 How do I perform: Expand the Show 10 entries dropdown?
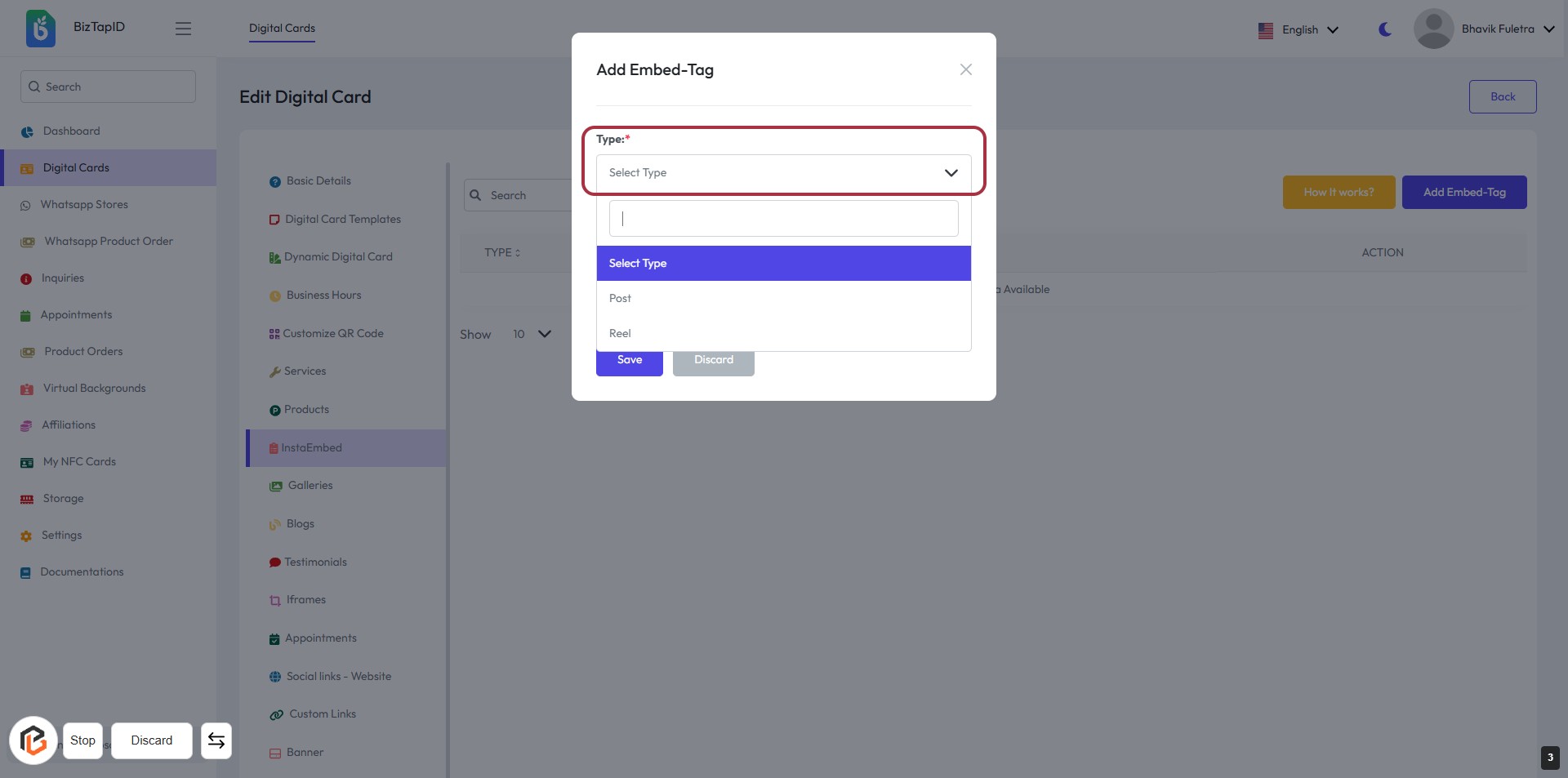(532, 334)
